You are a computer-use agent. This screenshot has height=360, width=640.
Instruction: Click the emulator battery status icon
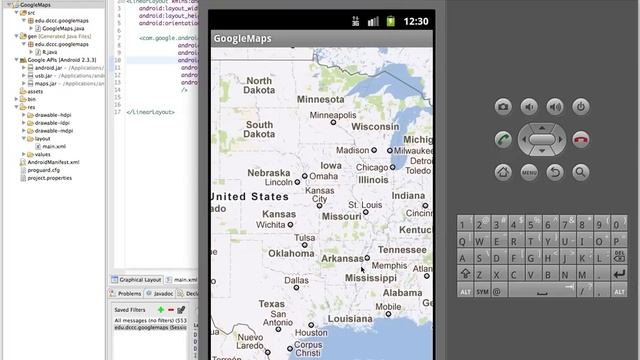pyautogui.click(x=391, y=21)
